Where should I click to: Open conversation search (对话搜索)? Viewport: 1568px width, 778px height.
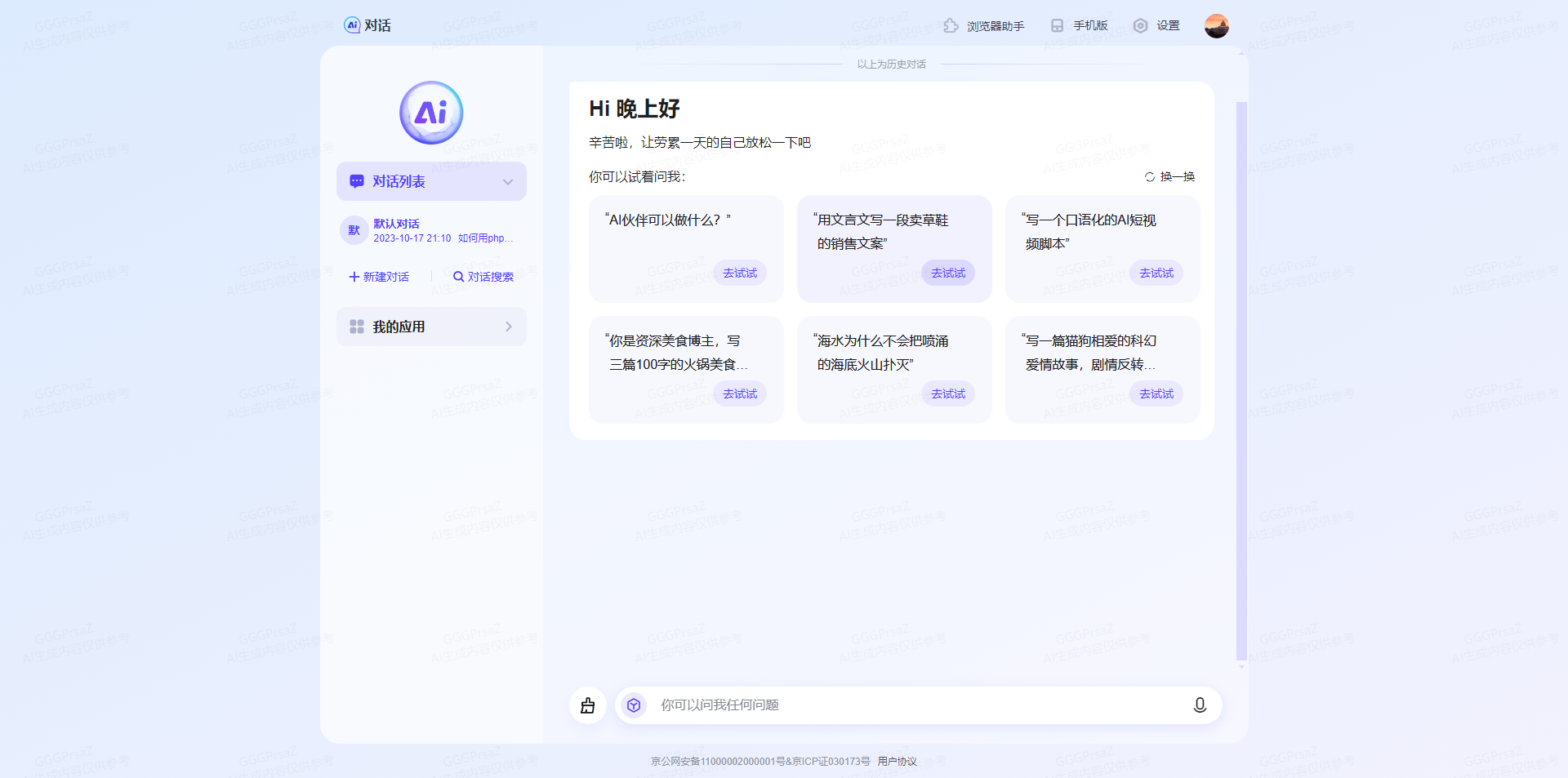click(x=483, y=277)
